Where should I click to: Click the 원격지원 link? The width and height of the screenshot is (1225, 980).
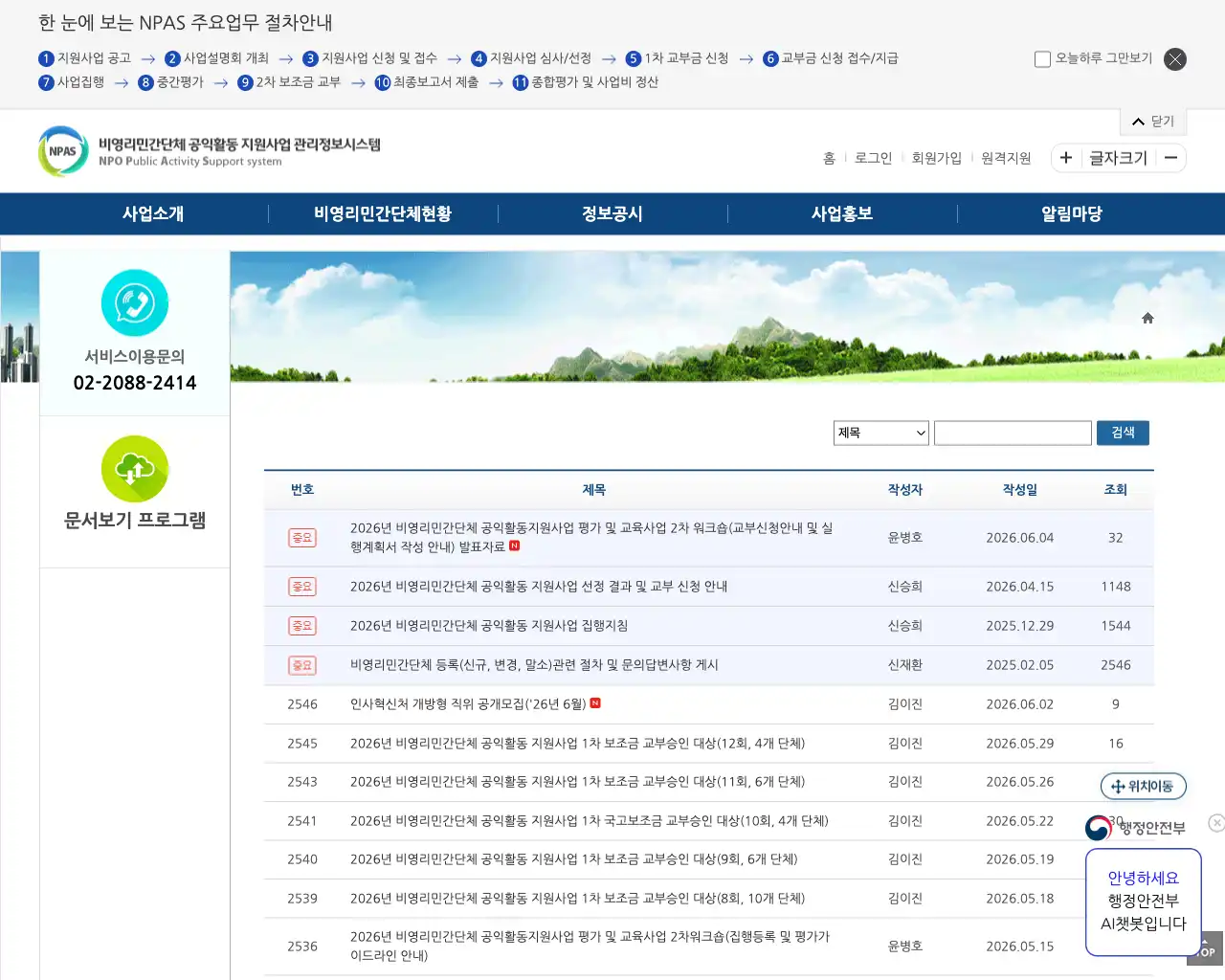(x=1006, y=159)
